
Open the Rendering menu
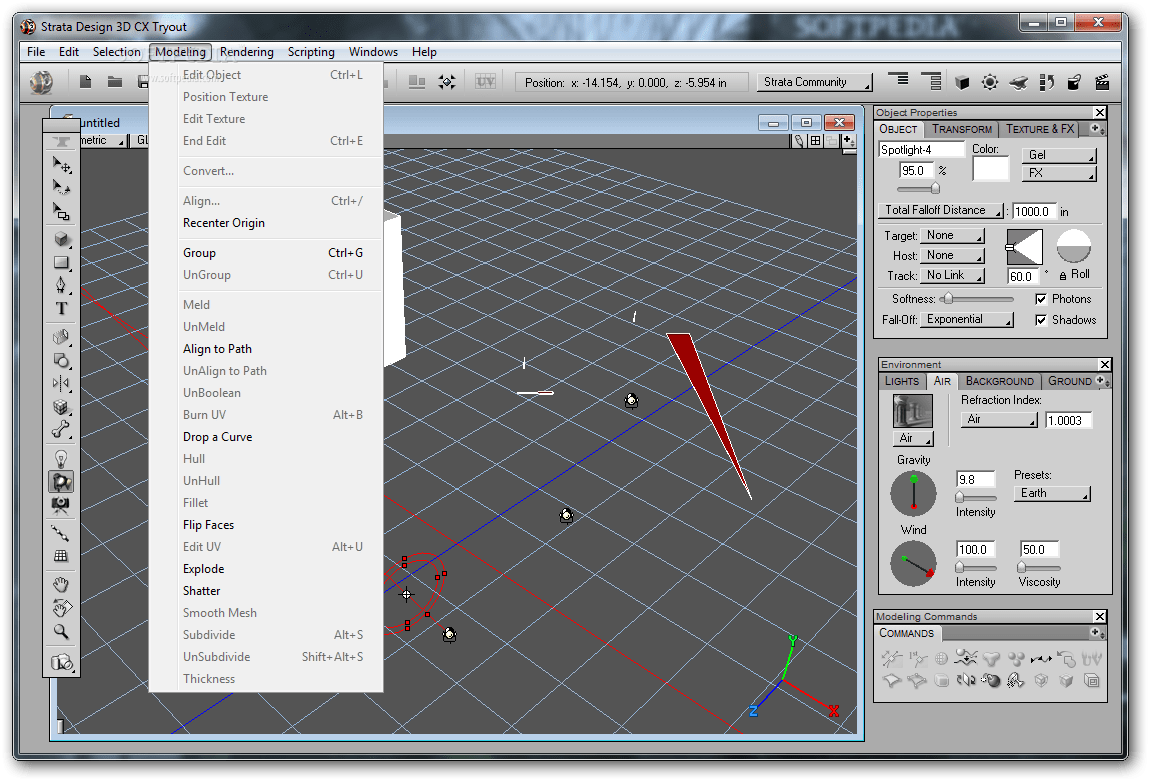(246, 52)
